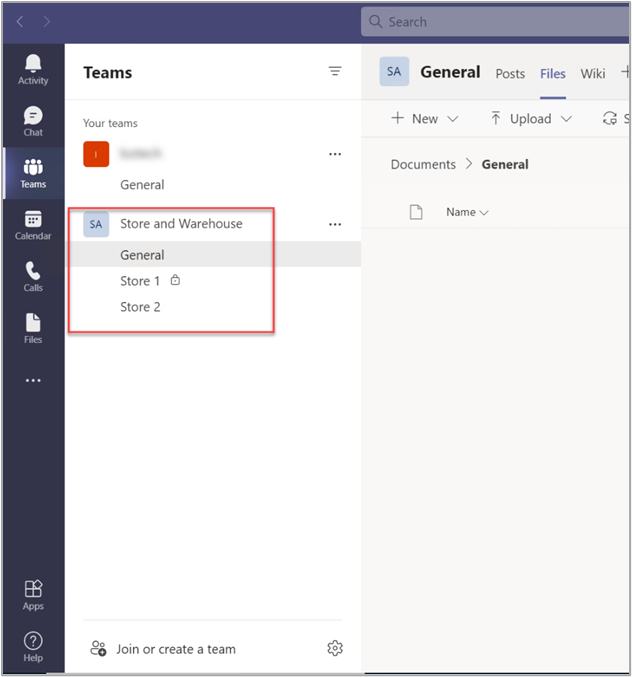Click in the Search box
Screen dimensions: 632x677
[495, 22]
